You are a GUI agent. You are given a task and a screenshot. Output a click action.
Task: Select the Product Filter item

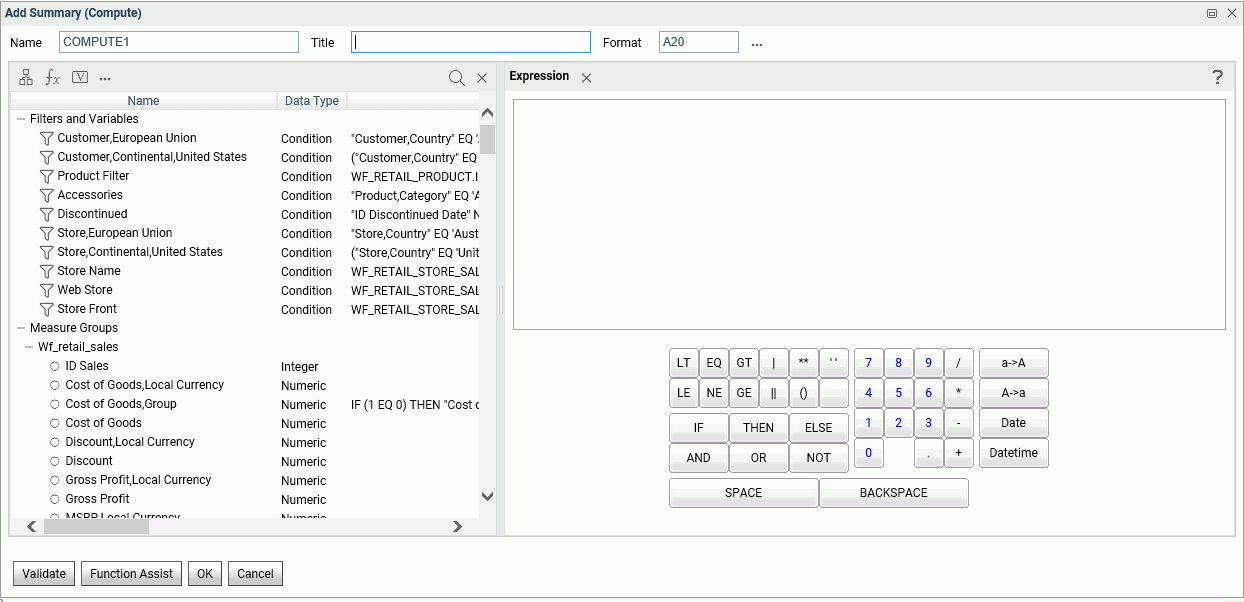click(x=93, y=176)
